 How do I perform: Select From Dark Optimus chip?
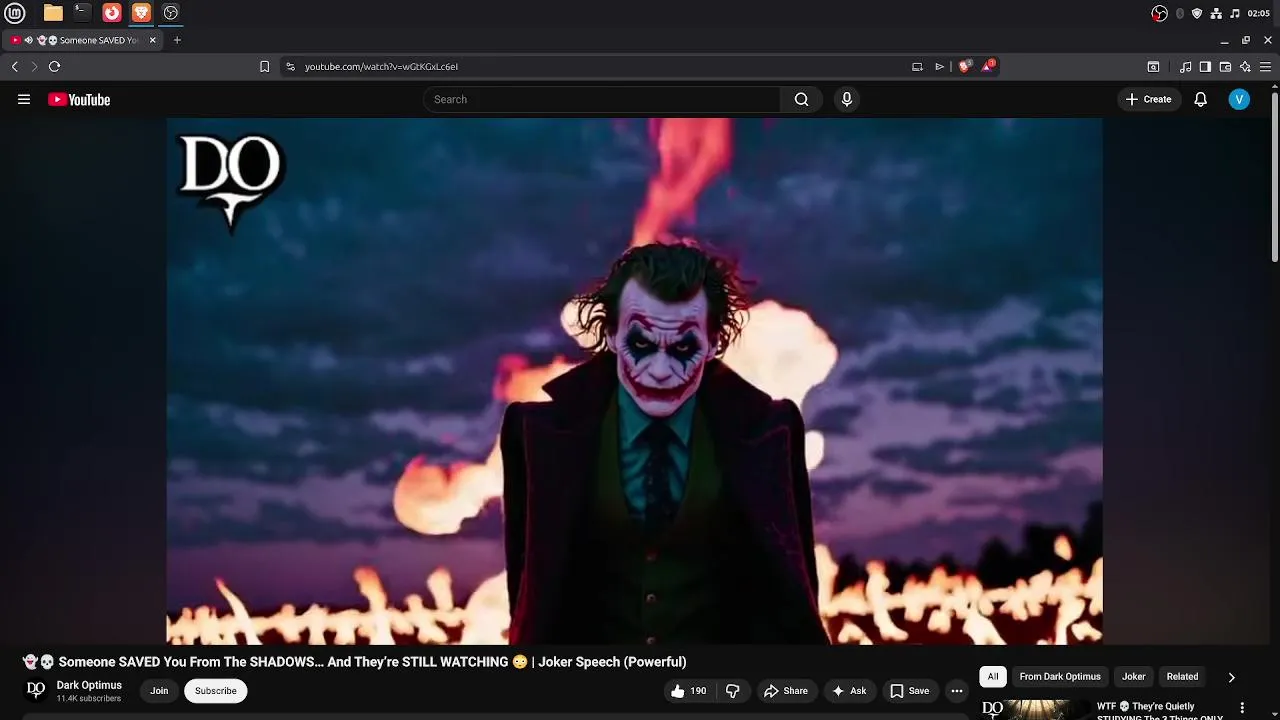[x=1060, y=677]
